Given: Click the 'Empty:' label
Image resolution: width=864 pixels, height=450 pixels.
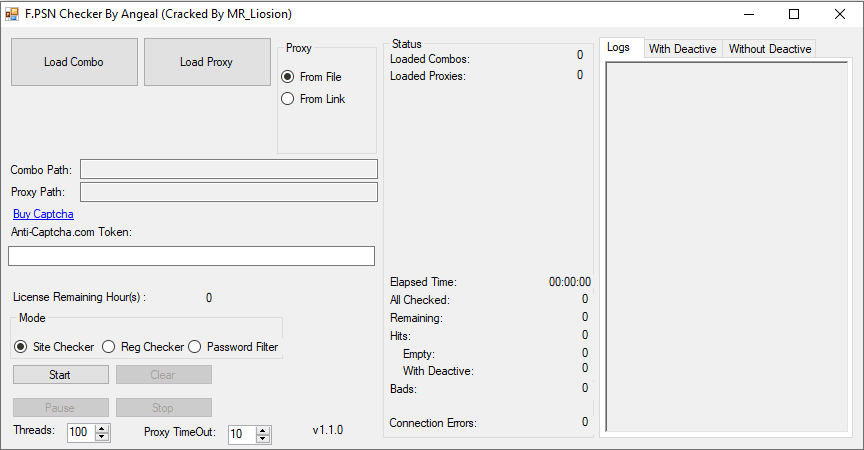Looking at the screenshot, I should [x=419, y=354].
